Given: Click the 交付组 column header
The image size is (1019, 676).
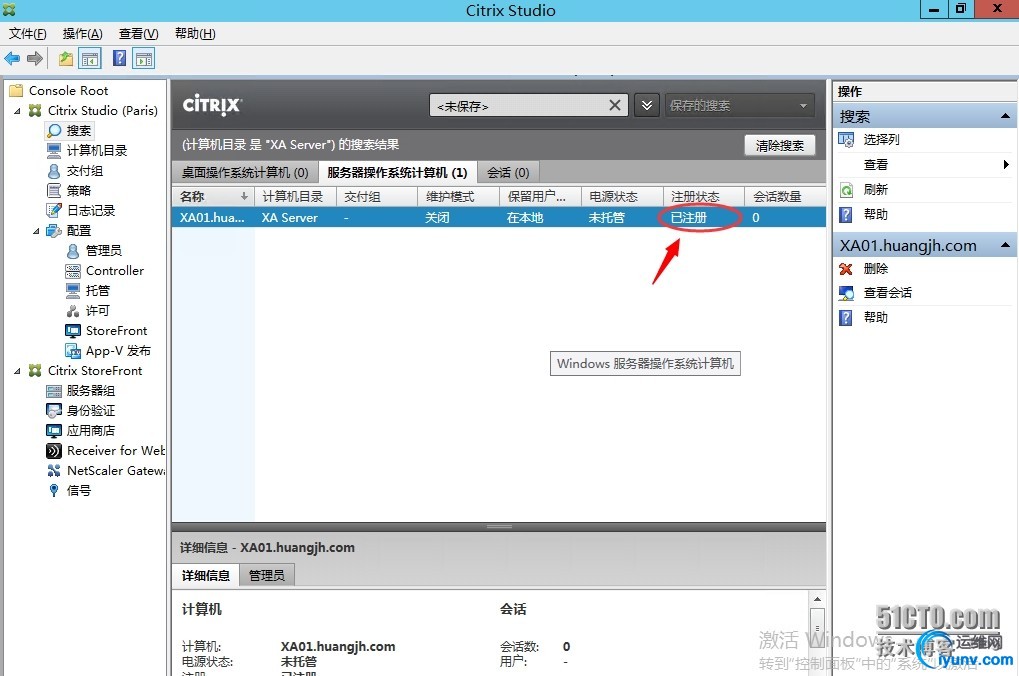Looking at the screenshot, I should click(x=377, y=196).
